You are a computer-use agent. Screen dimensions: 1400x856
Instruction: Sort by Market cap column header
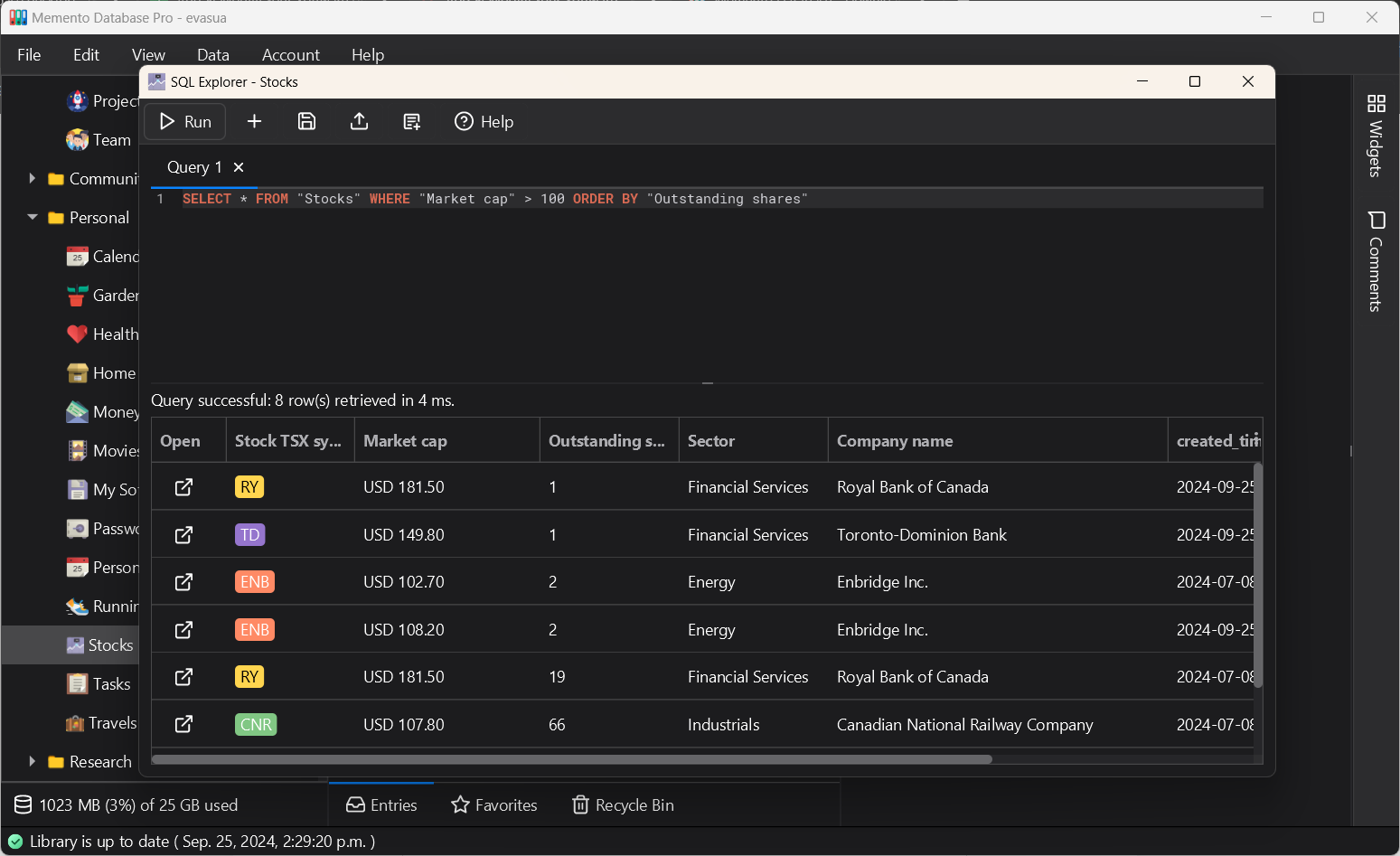click(405, 441)
